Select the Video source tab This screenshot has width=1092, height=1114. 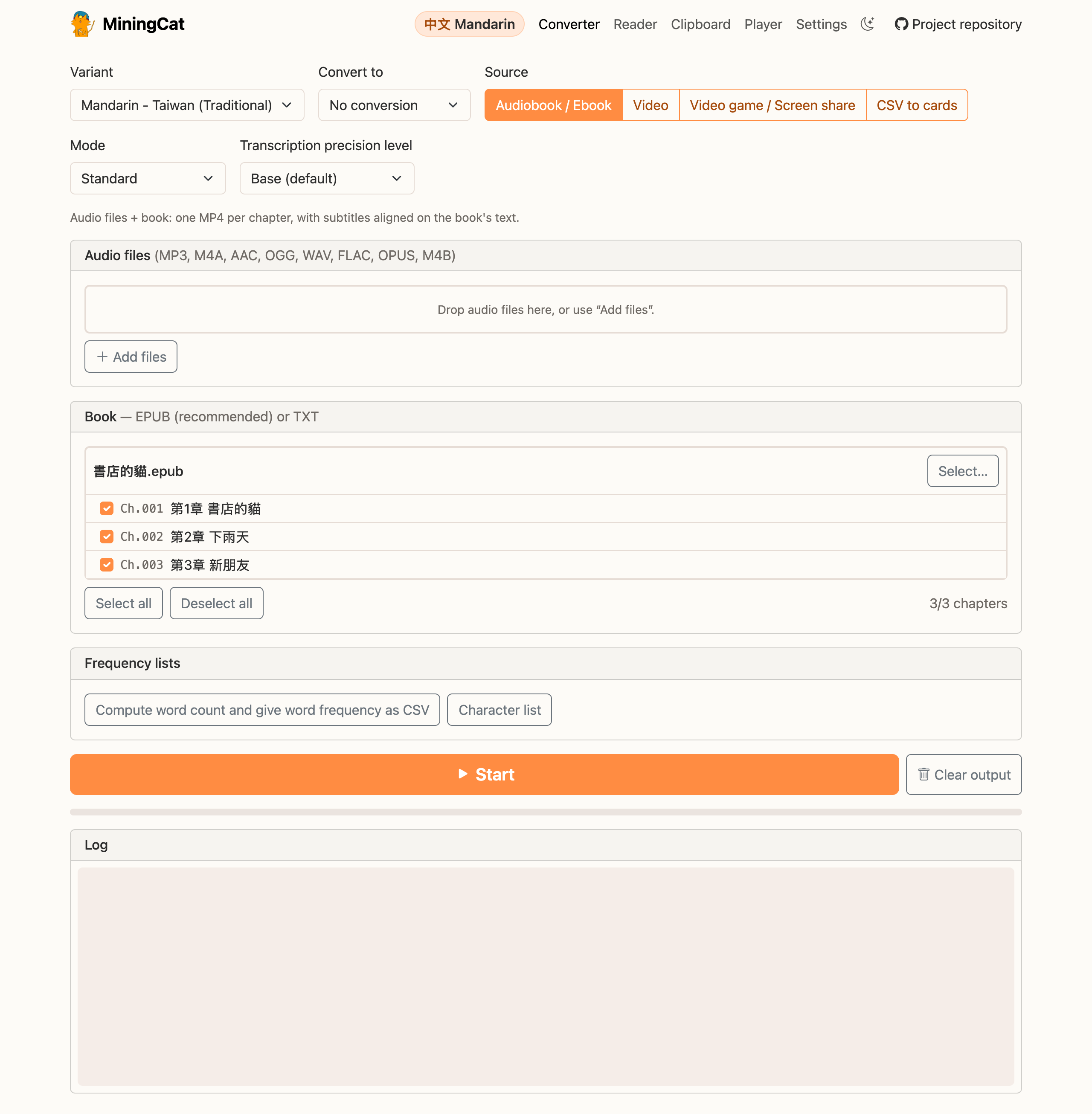[x=651, y=105]
